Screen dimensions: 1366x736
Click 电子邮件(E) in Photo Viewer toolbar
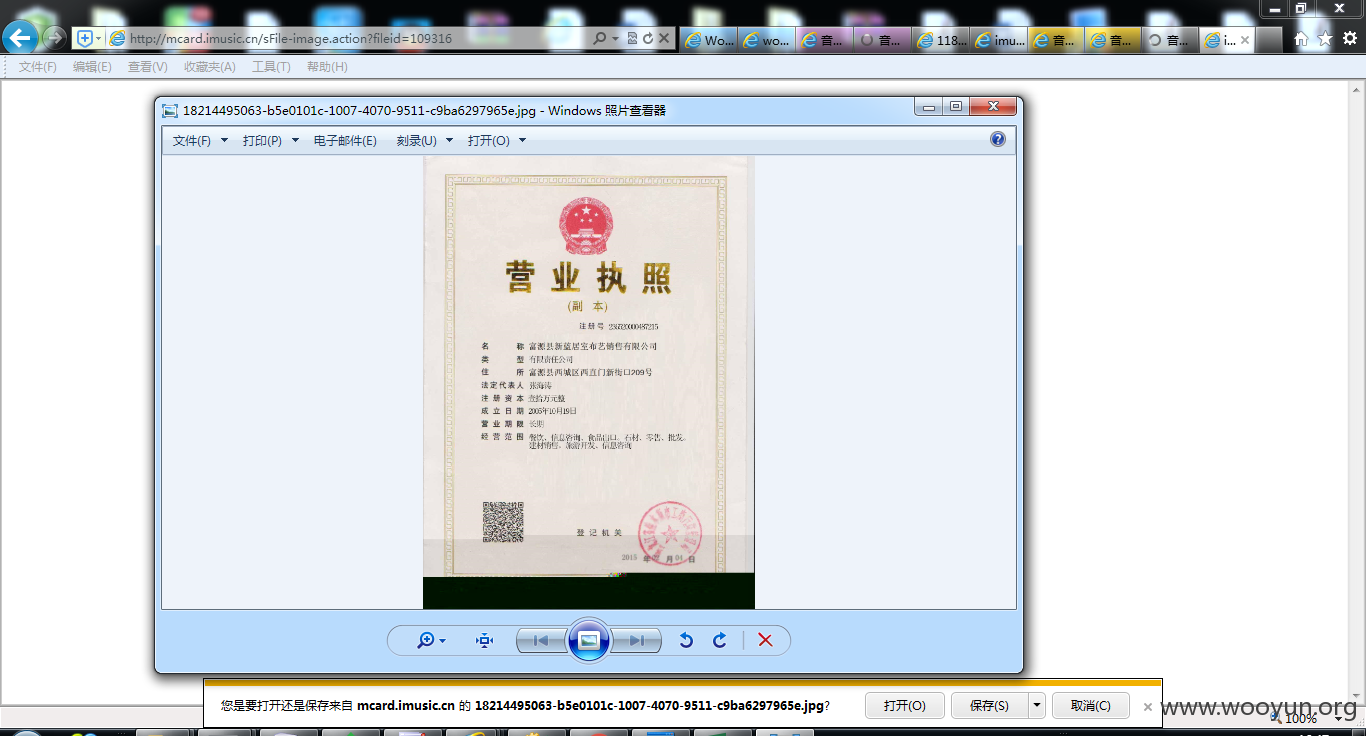(345, 141)
